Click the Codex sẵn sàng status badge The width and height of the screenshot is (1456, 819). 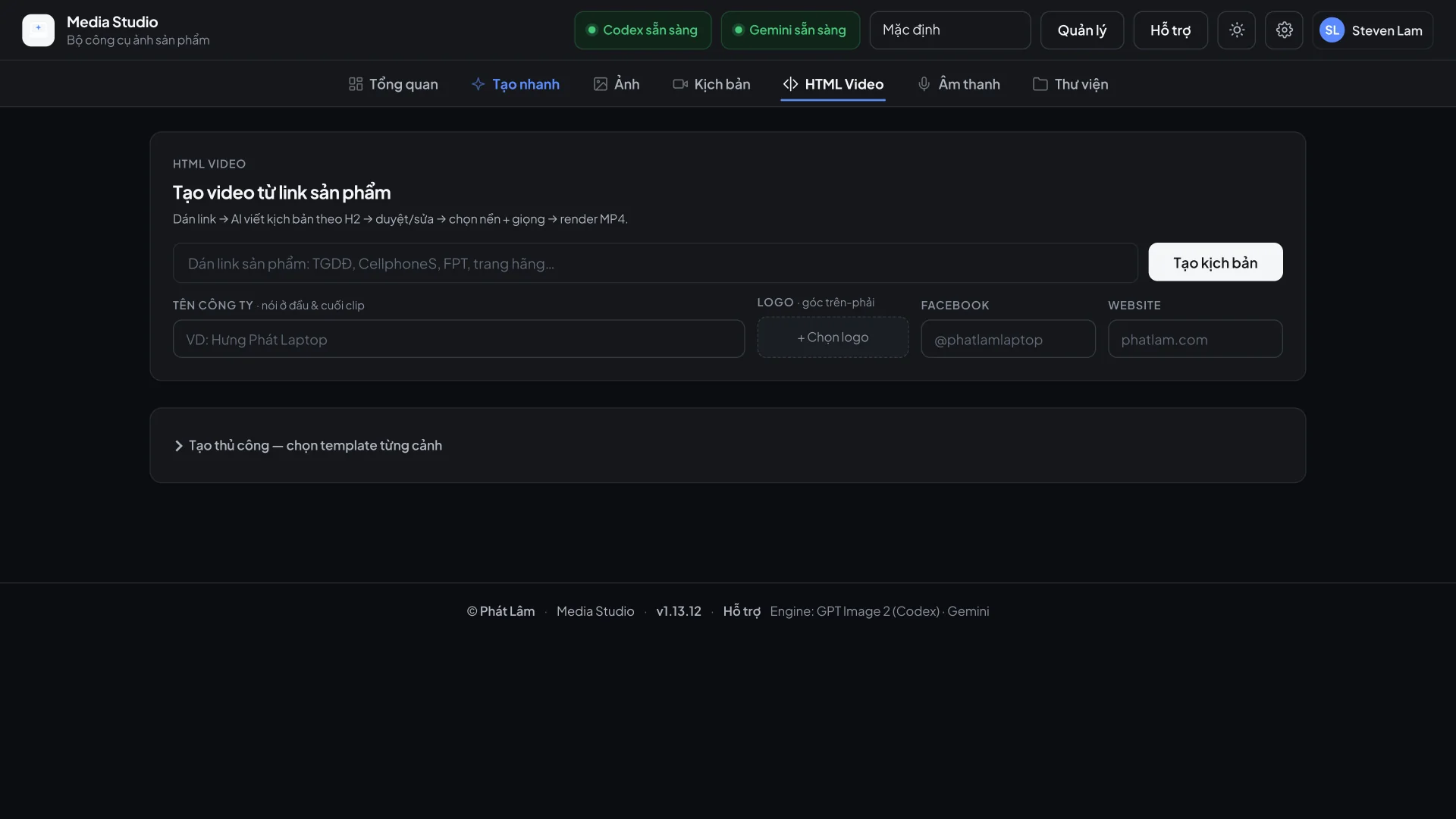(642, 30)
